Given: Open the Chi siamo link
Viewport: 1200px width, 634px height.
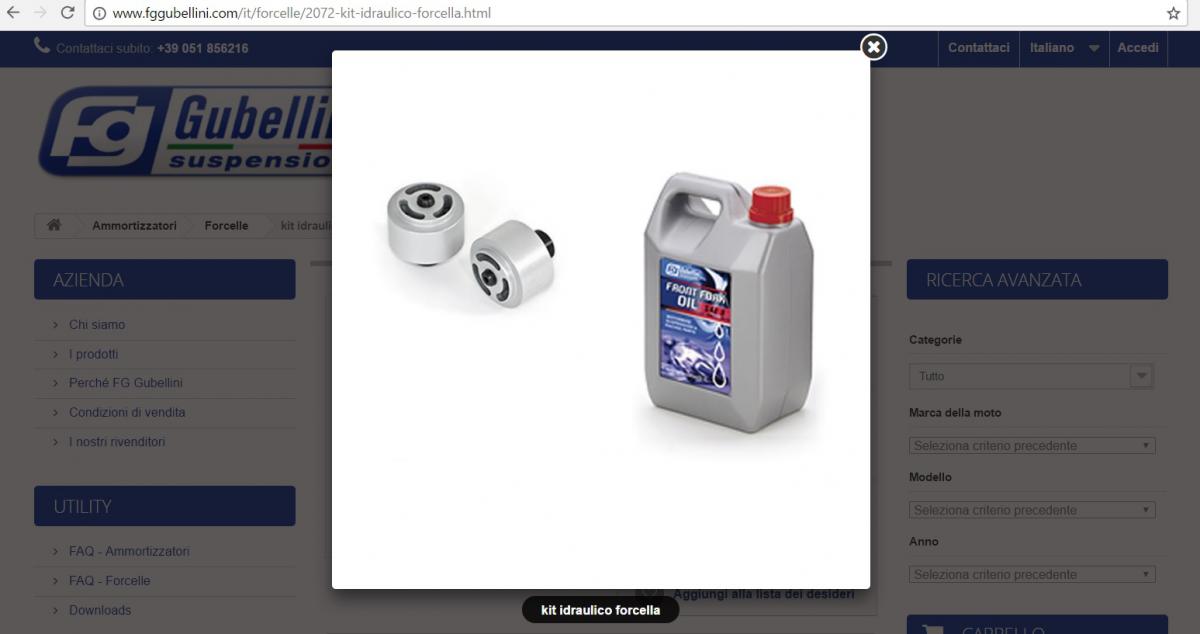Looking at the screenshot, I should coord(97,325).
